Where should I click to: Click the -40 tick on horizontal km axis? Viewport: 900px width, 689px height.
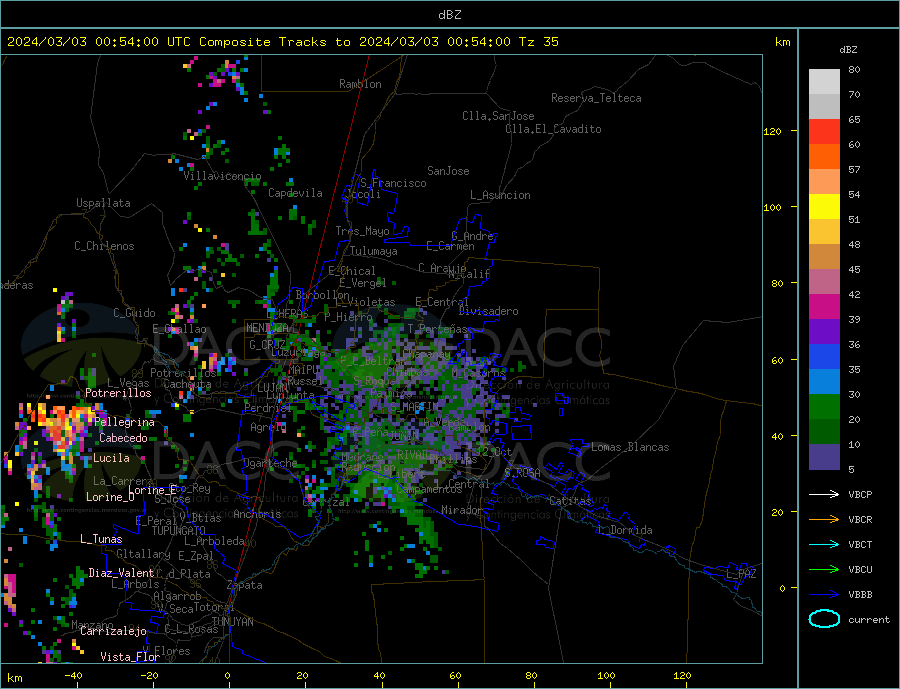click(73, 676)
